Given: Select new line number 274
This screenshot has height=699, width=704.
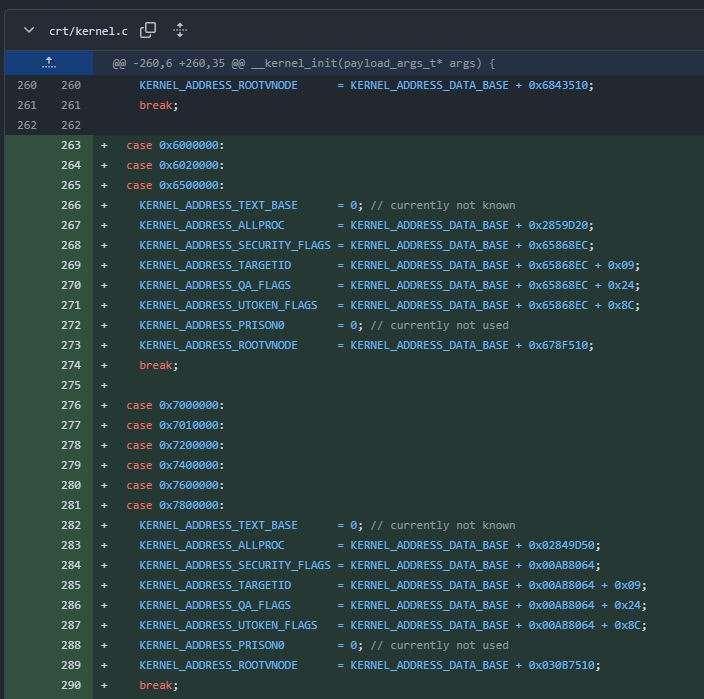Looking at the screenshot, I should (x=71, y=365).
